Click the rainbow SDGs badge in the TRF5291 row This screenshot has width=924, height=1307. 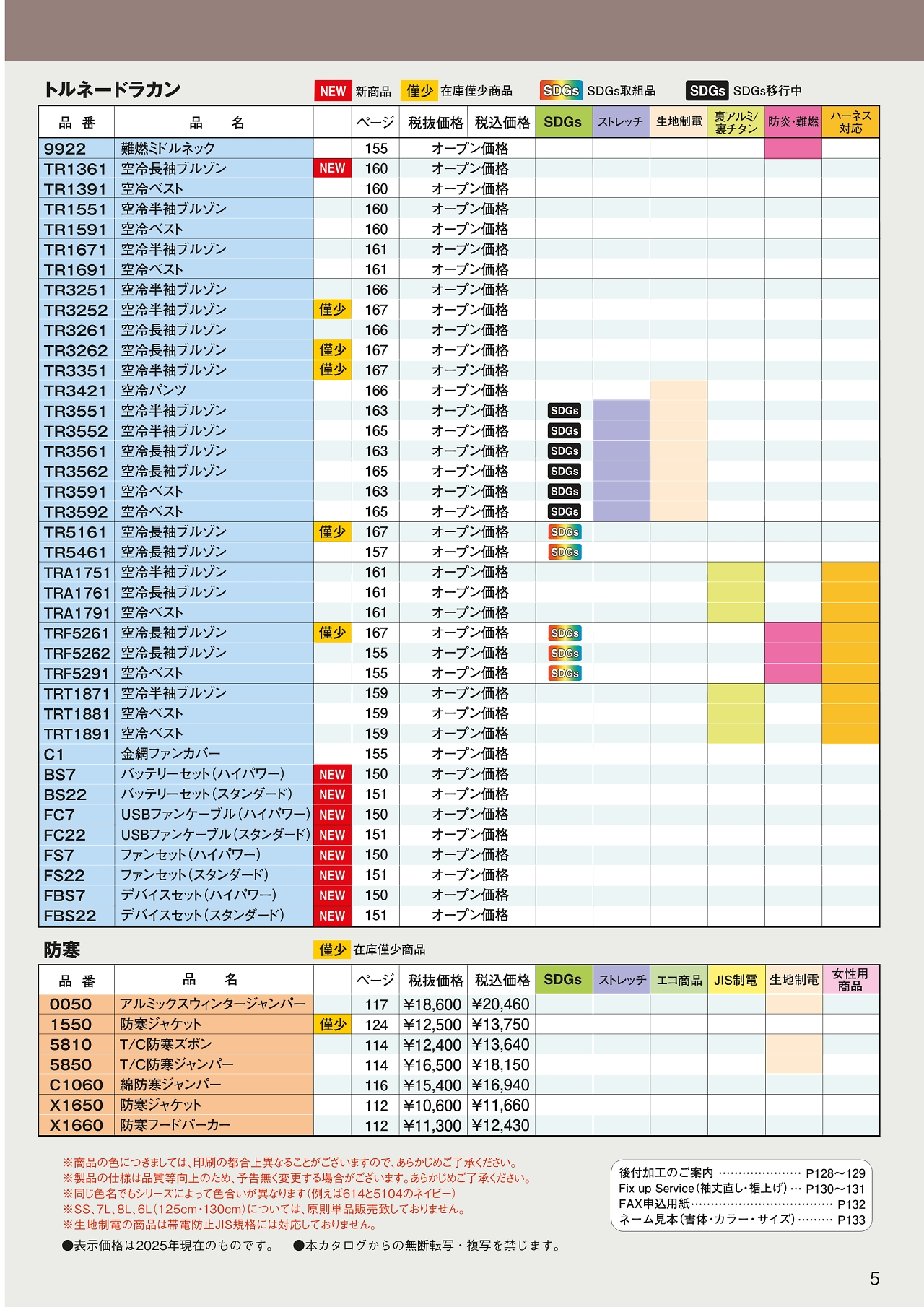tap(564, 673)
